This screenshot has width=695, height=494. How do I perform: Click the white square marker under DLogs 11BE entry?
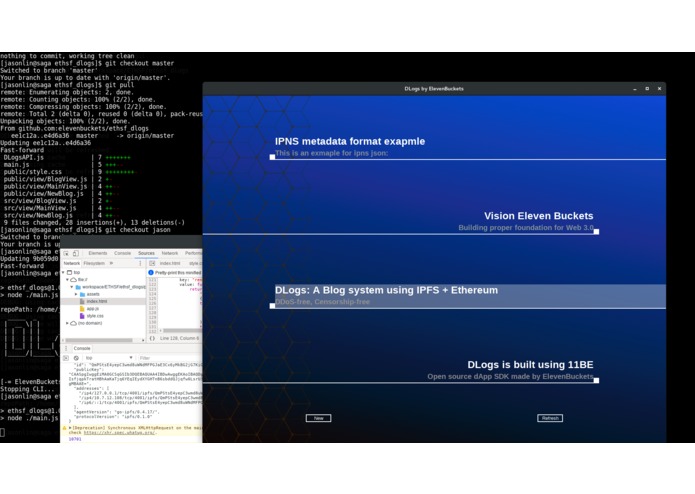596,380
